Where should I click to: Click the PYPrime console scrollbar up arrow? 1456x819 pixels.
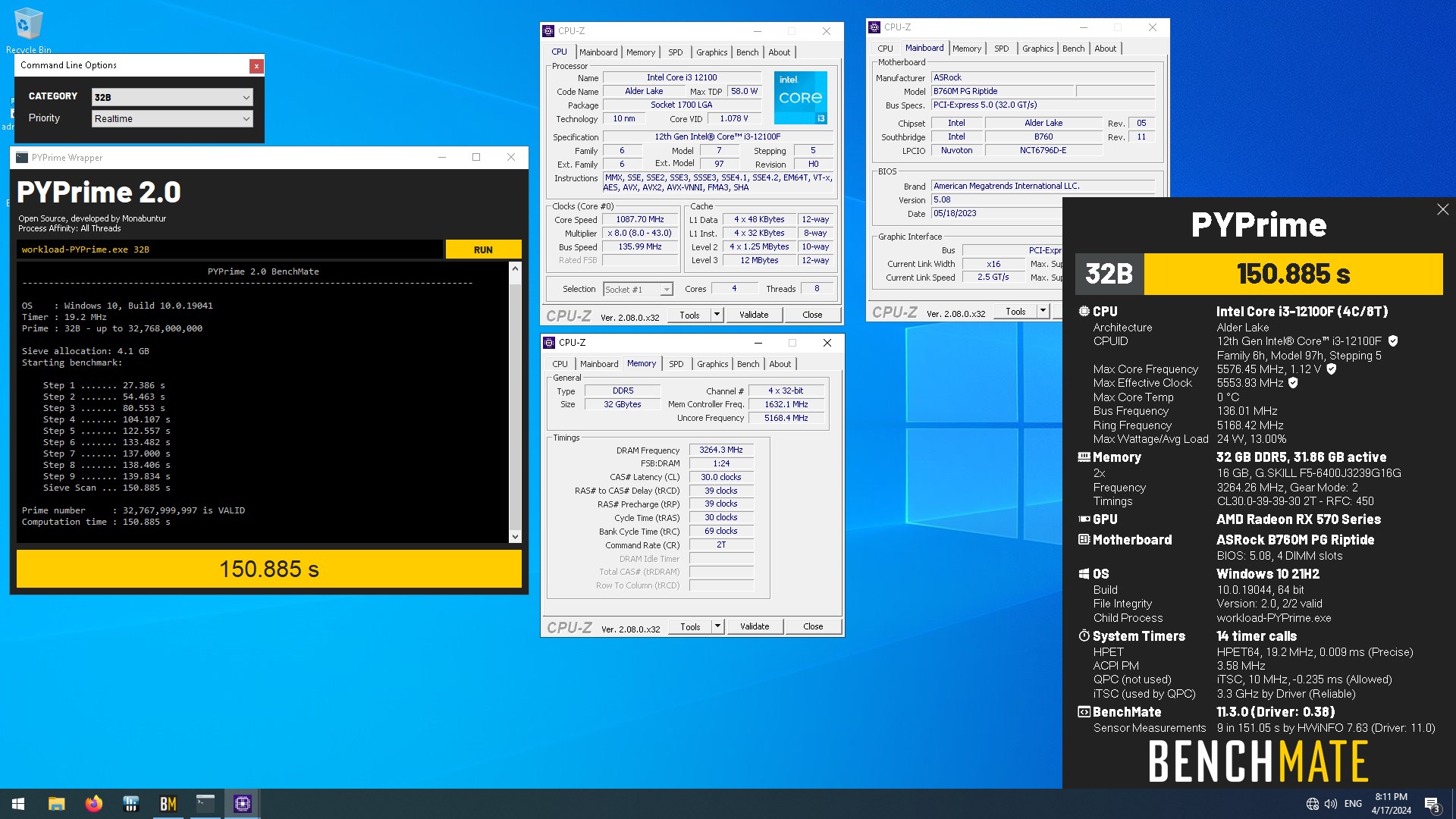click(x=515, y=268)
